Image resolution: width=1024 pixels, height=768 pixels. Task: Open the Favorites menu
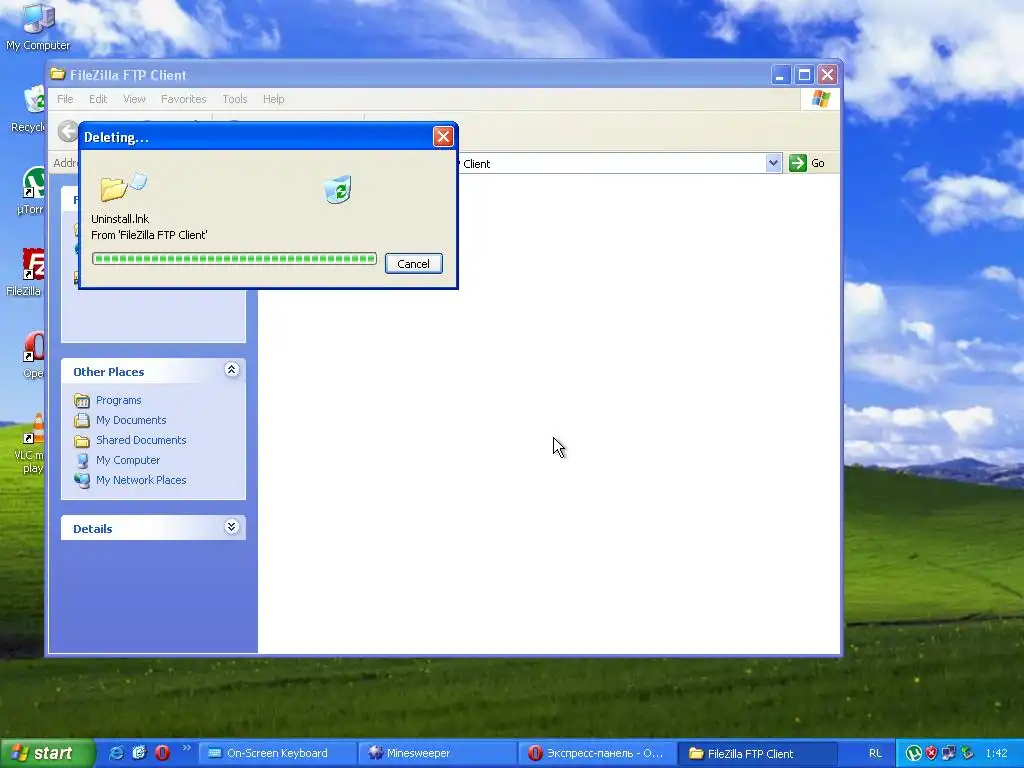pyautogui.click(x=184, y=99)
